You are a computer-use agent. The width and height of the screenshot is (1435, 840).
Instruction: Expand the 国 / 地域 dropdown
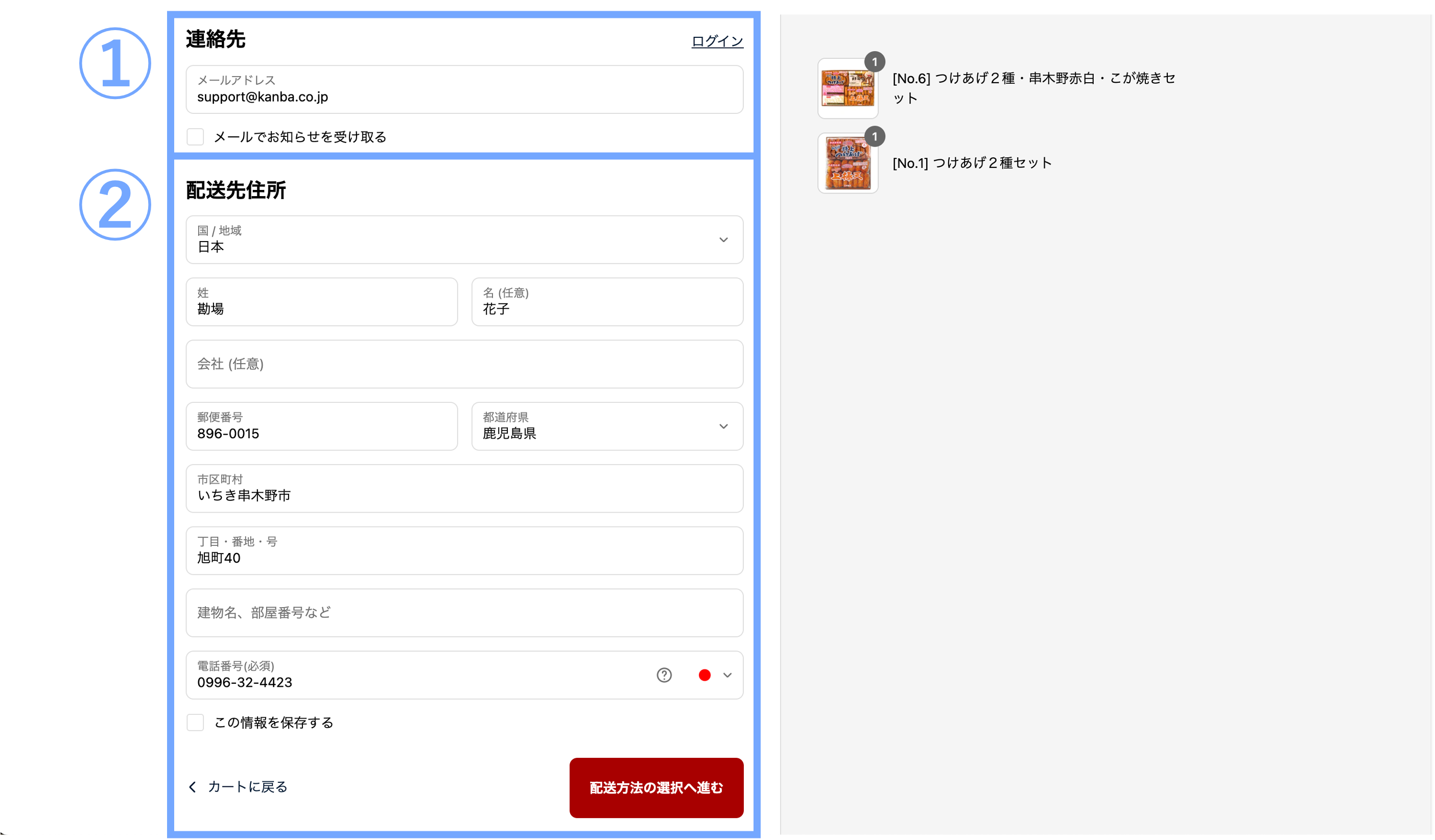tap(464, 239)
